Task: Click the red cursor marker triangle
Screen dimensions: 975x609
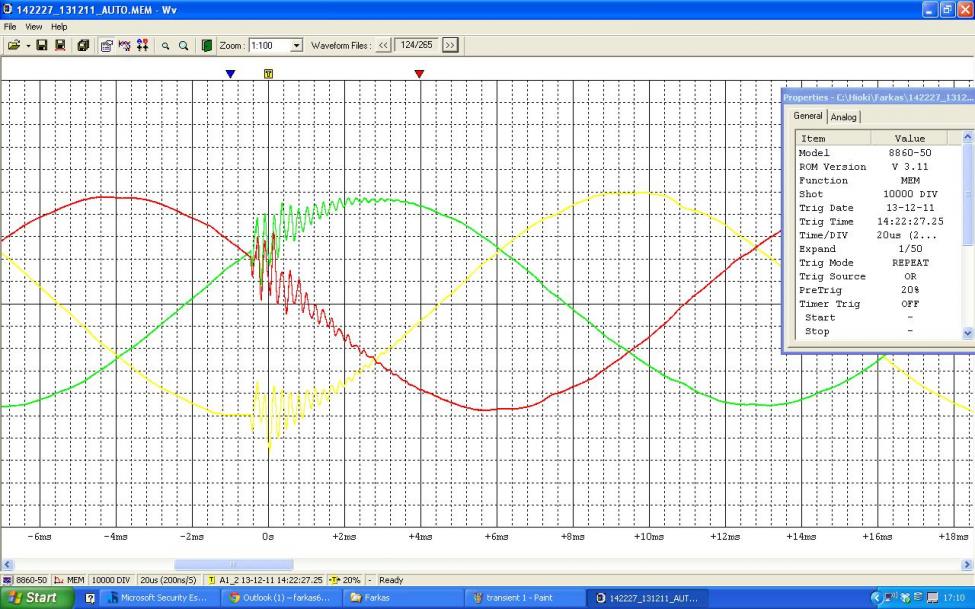Action: (419, 74)
